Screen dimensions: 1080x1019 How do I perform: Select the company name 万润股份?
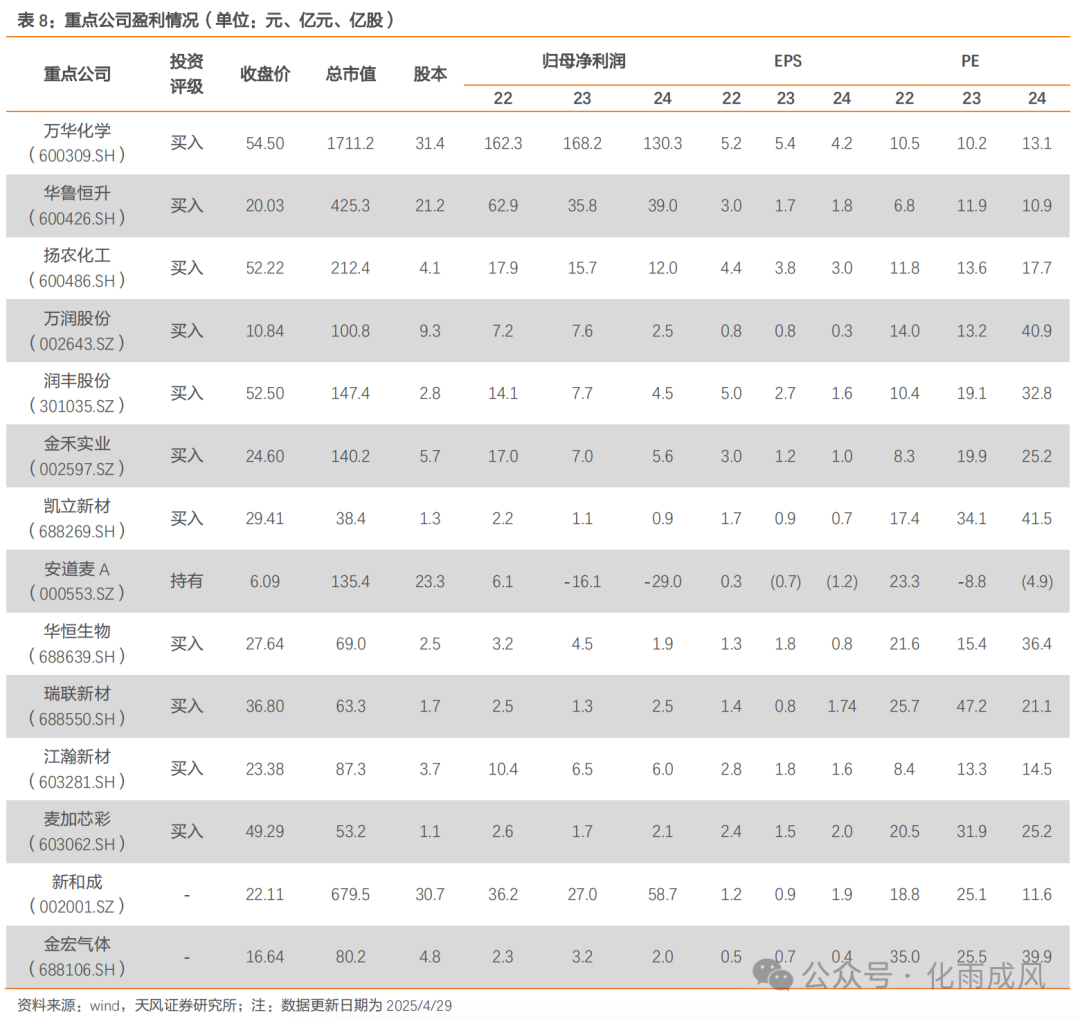coord(77,318)
